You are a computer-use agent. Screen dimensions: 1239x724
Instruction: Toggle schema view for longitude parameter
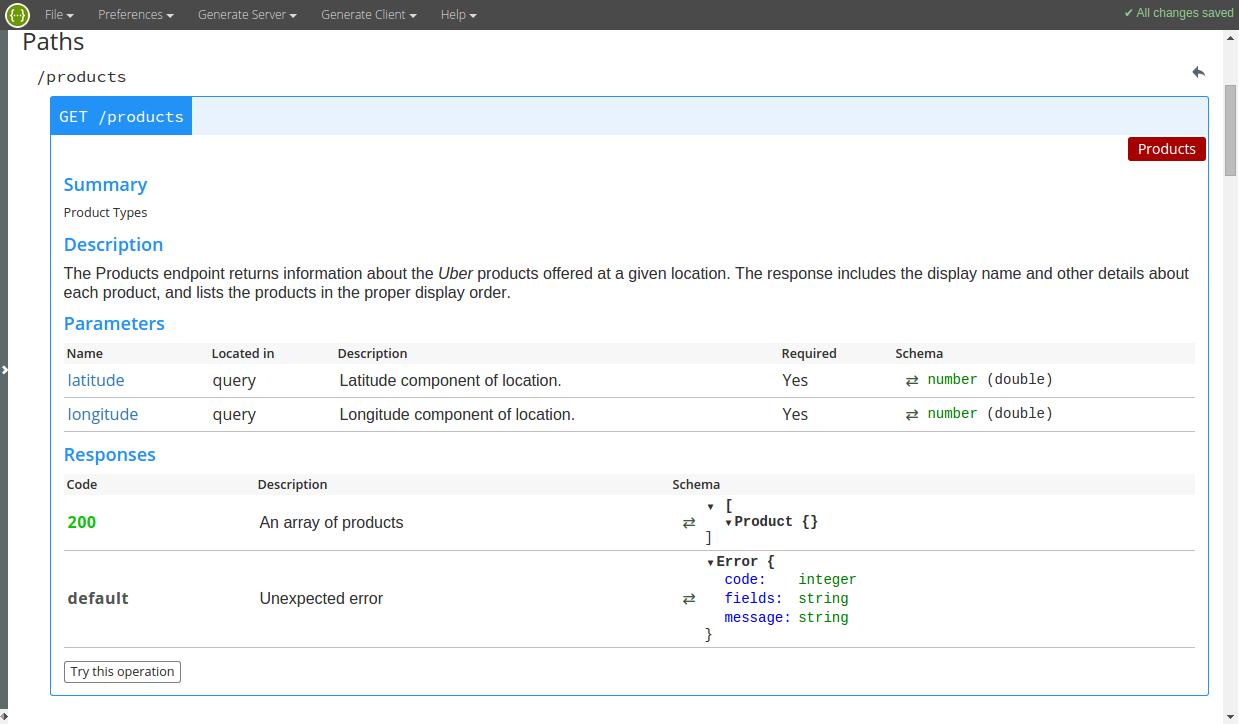click(912, 414)
